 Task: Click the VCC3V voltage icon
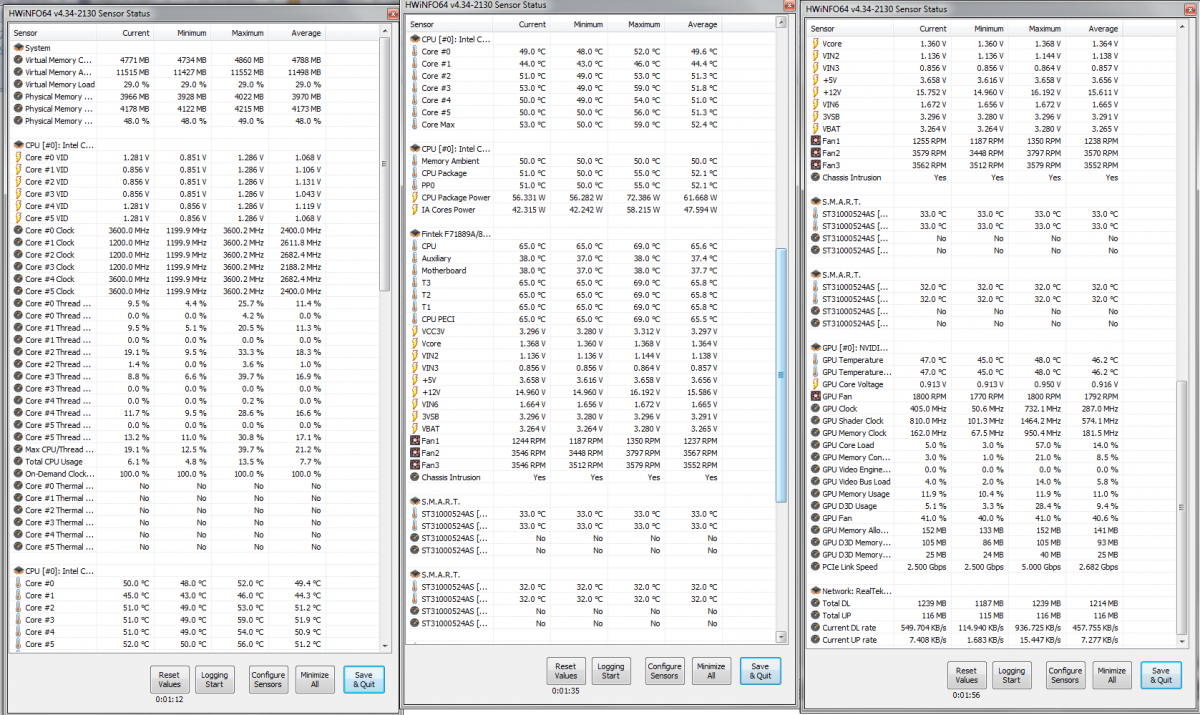pyautogui.click(x=415, y=331)
